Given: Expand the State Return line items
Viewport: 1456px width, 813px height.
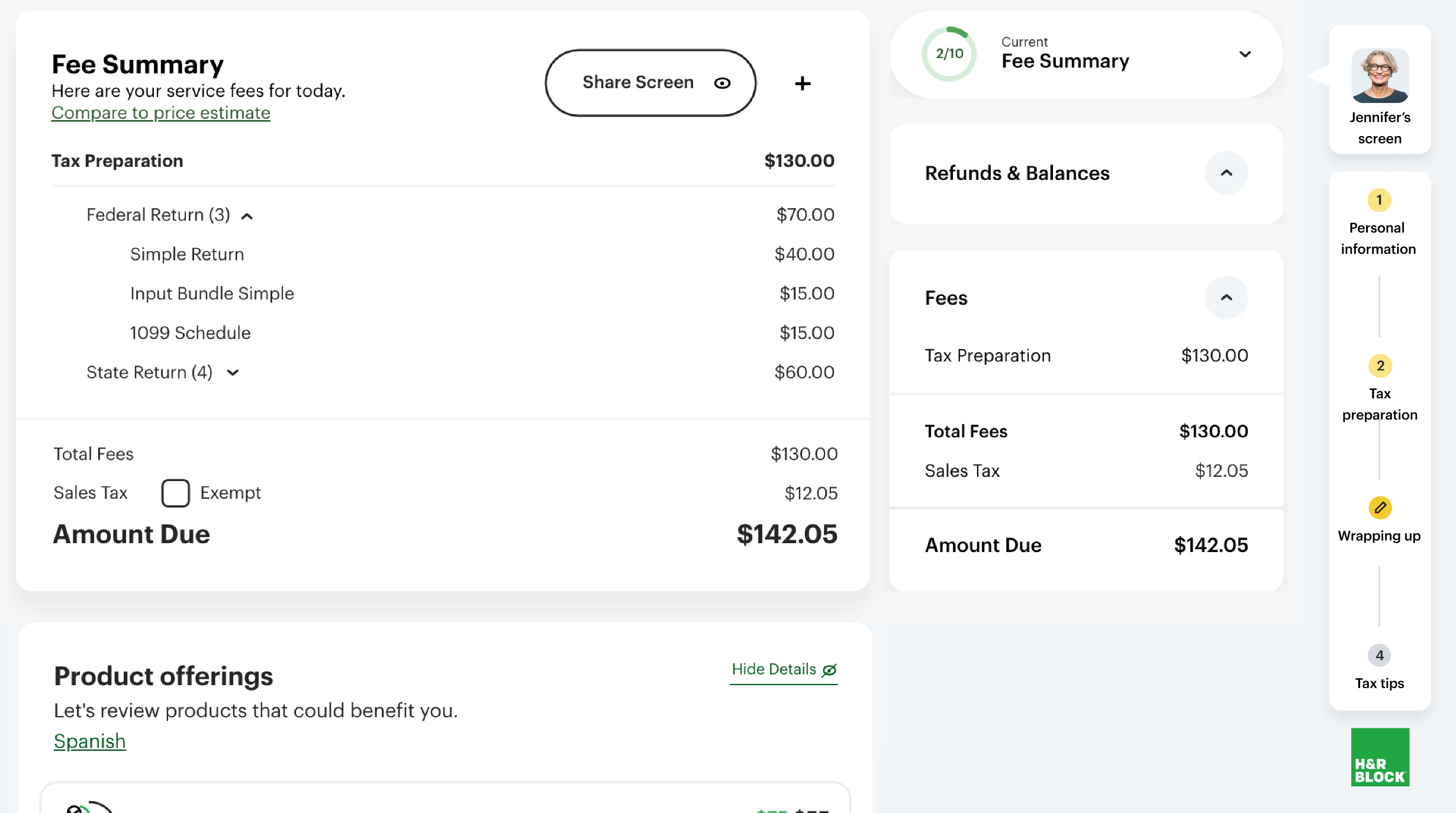Looking at the screenshot, I should coord(233,373).
